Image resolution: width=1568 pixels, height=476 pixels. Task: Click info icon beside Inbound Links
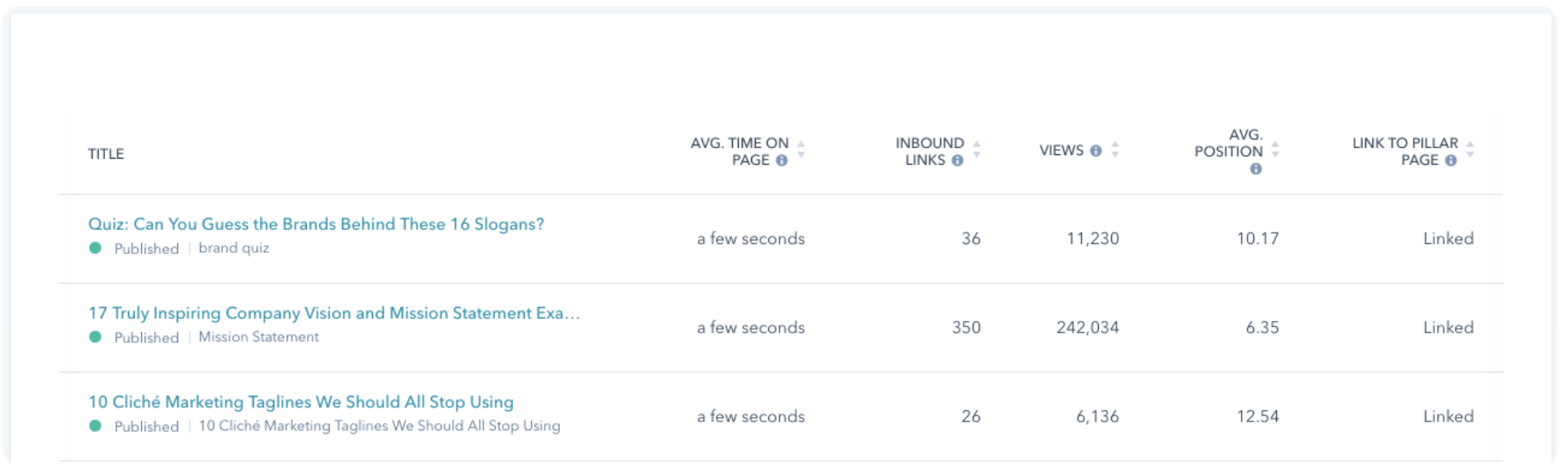[x=957, y=160]
